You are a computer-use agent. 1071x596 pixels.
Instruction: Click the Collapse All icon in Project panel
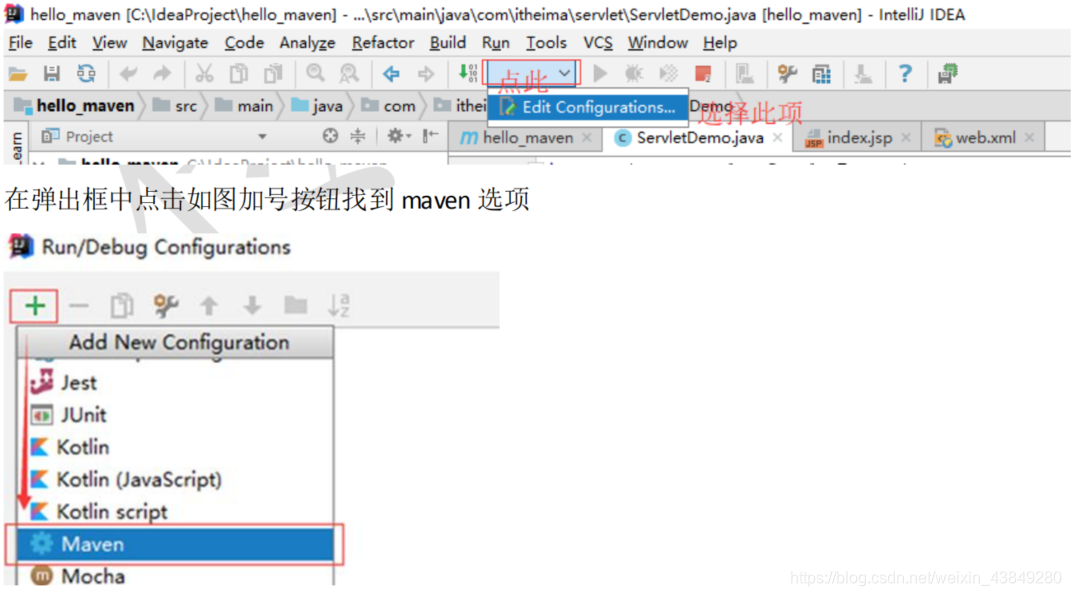click(358, 137)
